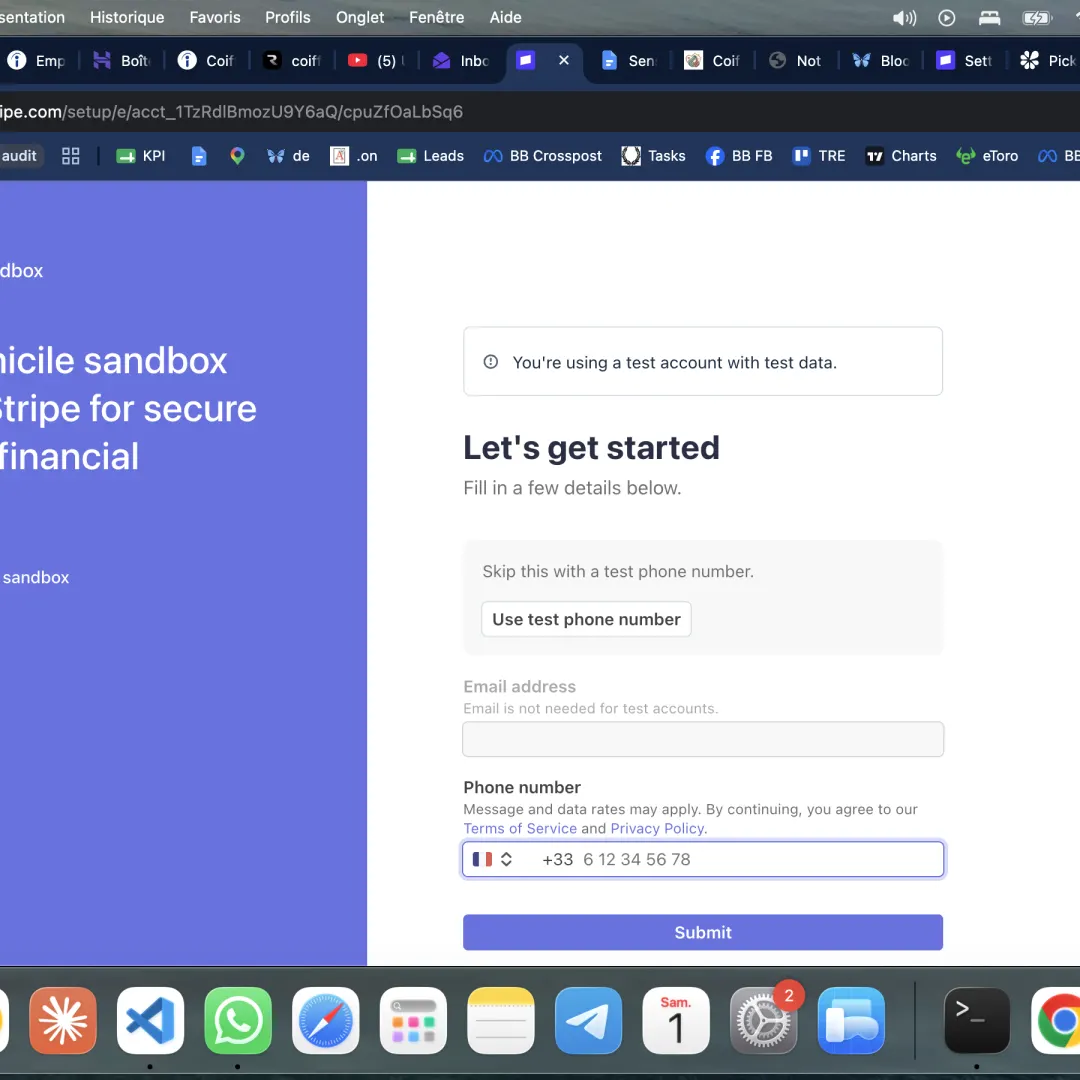
Task: Open the Onglet menu
Action: coord(360,17)
